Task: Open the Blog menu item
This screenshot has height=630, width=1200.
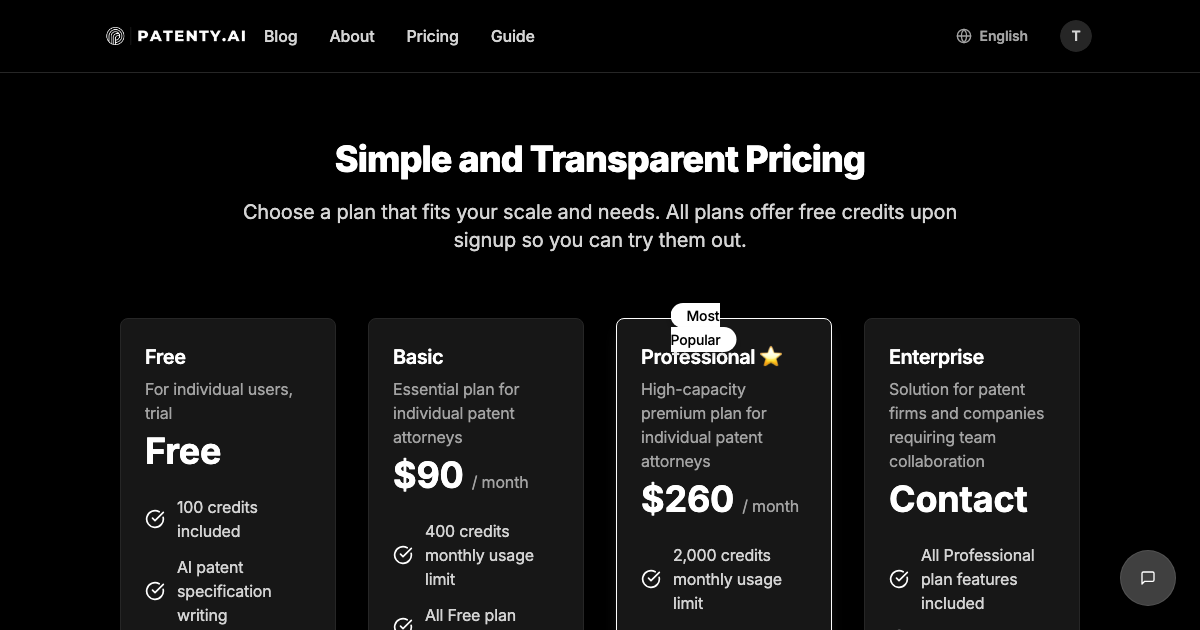Action: pos(280,36)
